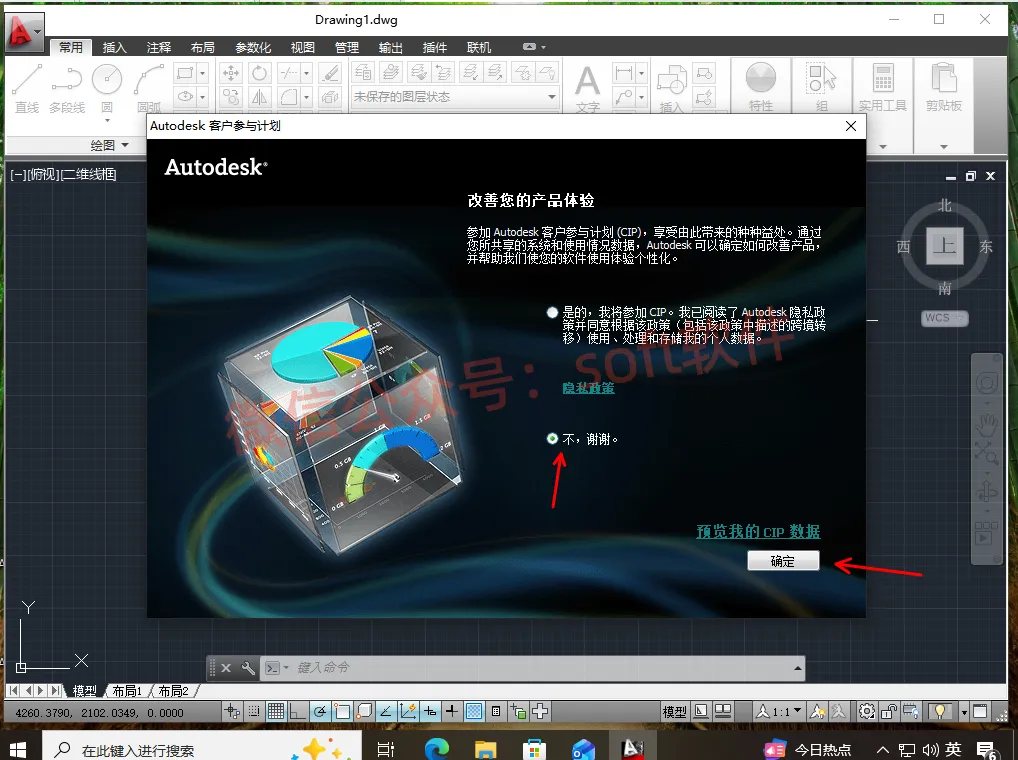This screenshot has height=760, width=1018.
Task: Toggle Polar tracking in status bar
Action: point(319,712)
